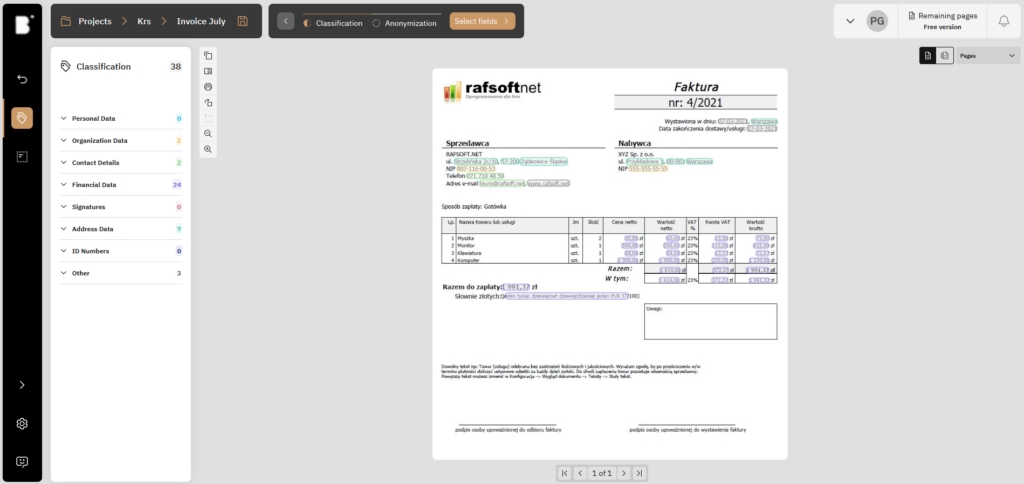Viewport: 1024px width, 484px height.
Task: Click the zoom in magnifier icon
Action: (x=208, y=149)
